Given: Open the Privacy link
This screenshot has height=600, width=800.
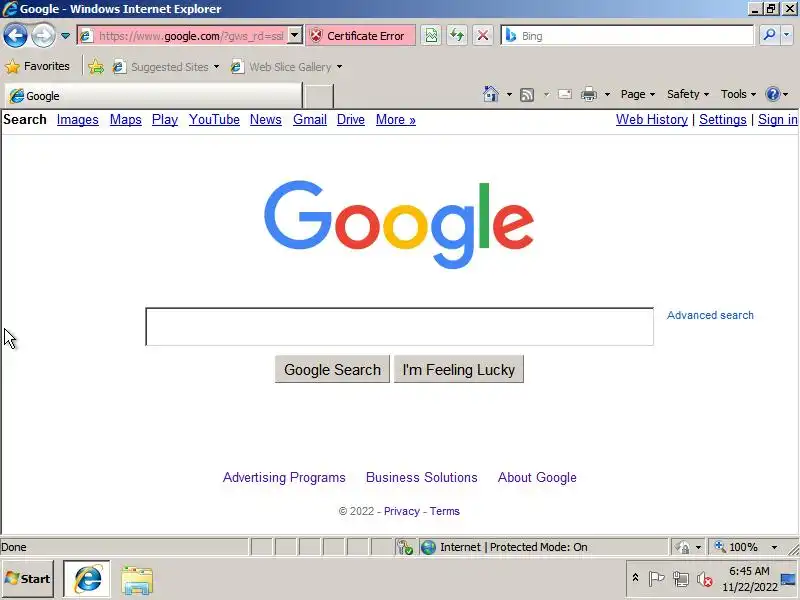Looking at the screenshot, I should coord(402,511).
